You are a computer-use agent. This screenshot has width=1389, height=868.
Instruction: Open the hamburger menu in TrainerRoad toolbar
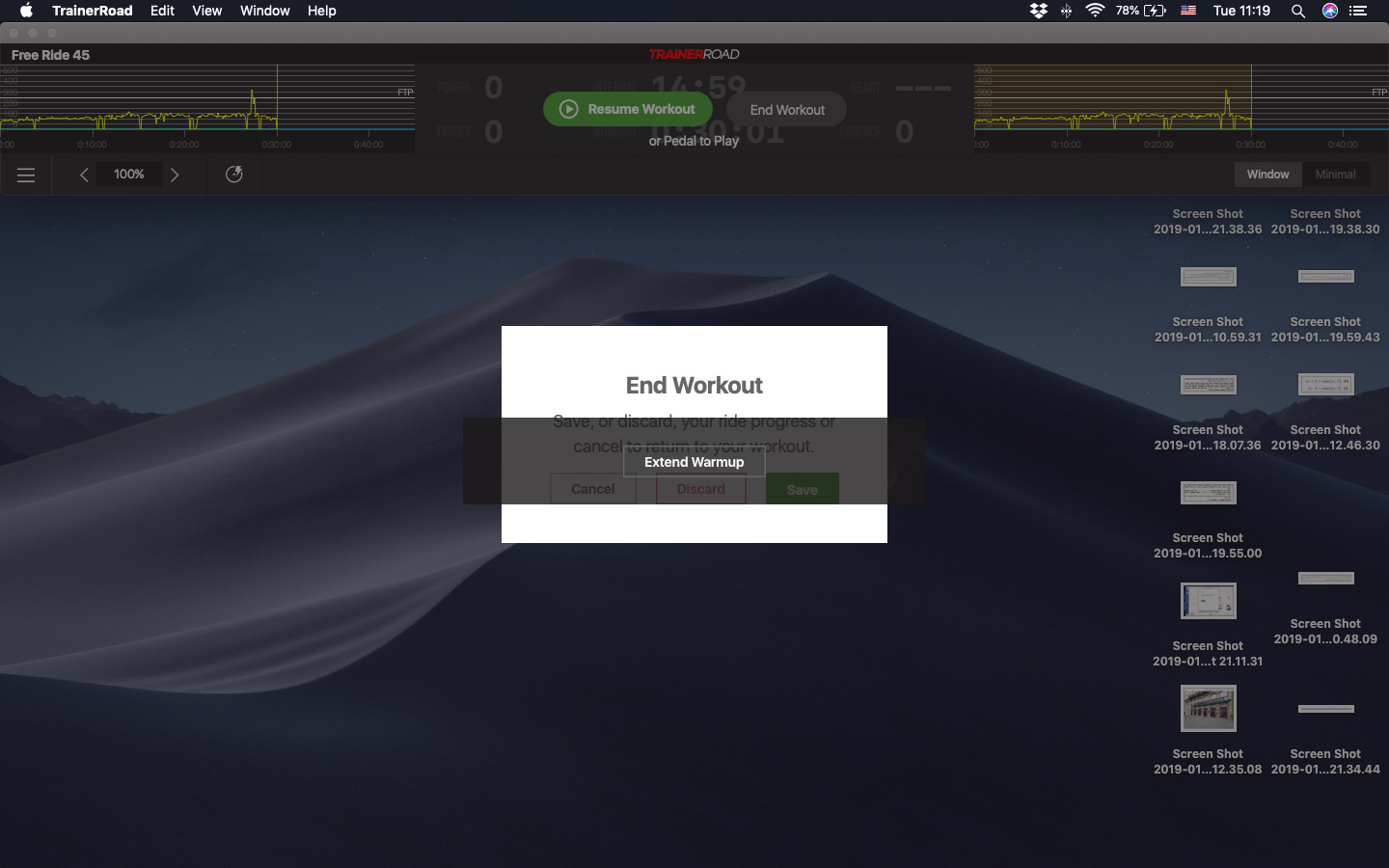click(x=26, y=175)
